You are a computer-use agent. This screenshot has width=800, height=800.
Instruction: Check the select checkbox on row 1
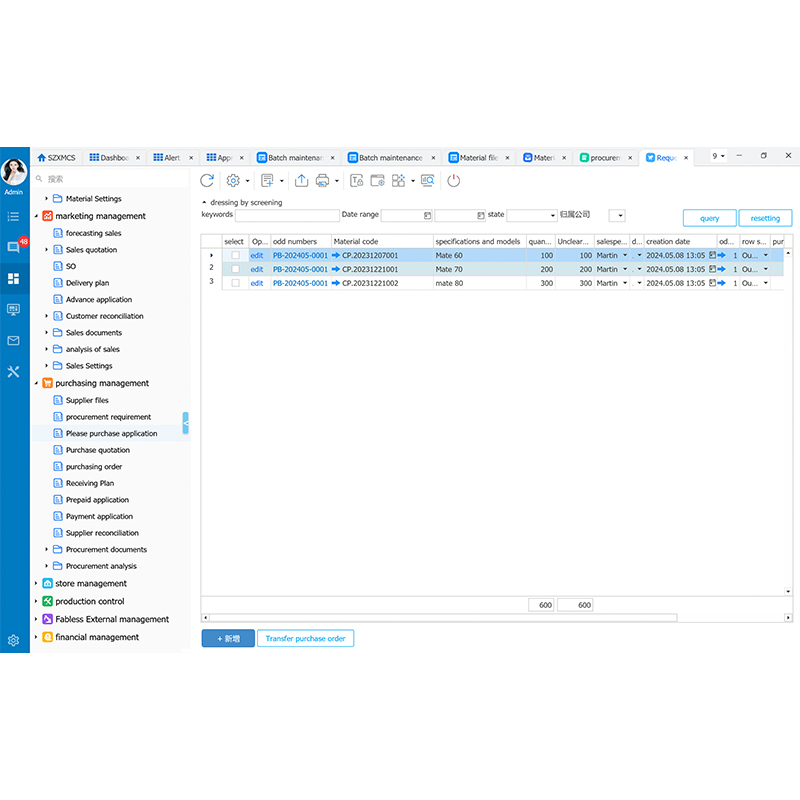pos(237,255)
